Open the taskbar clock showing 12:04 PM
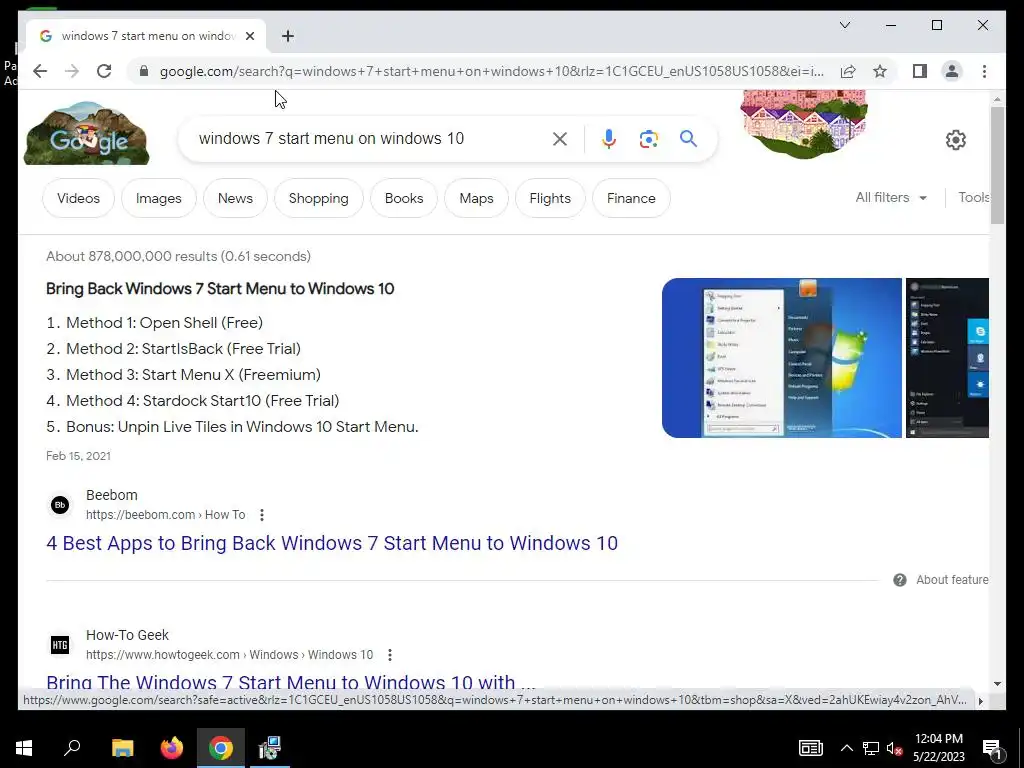 938,748
